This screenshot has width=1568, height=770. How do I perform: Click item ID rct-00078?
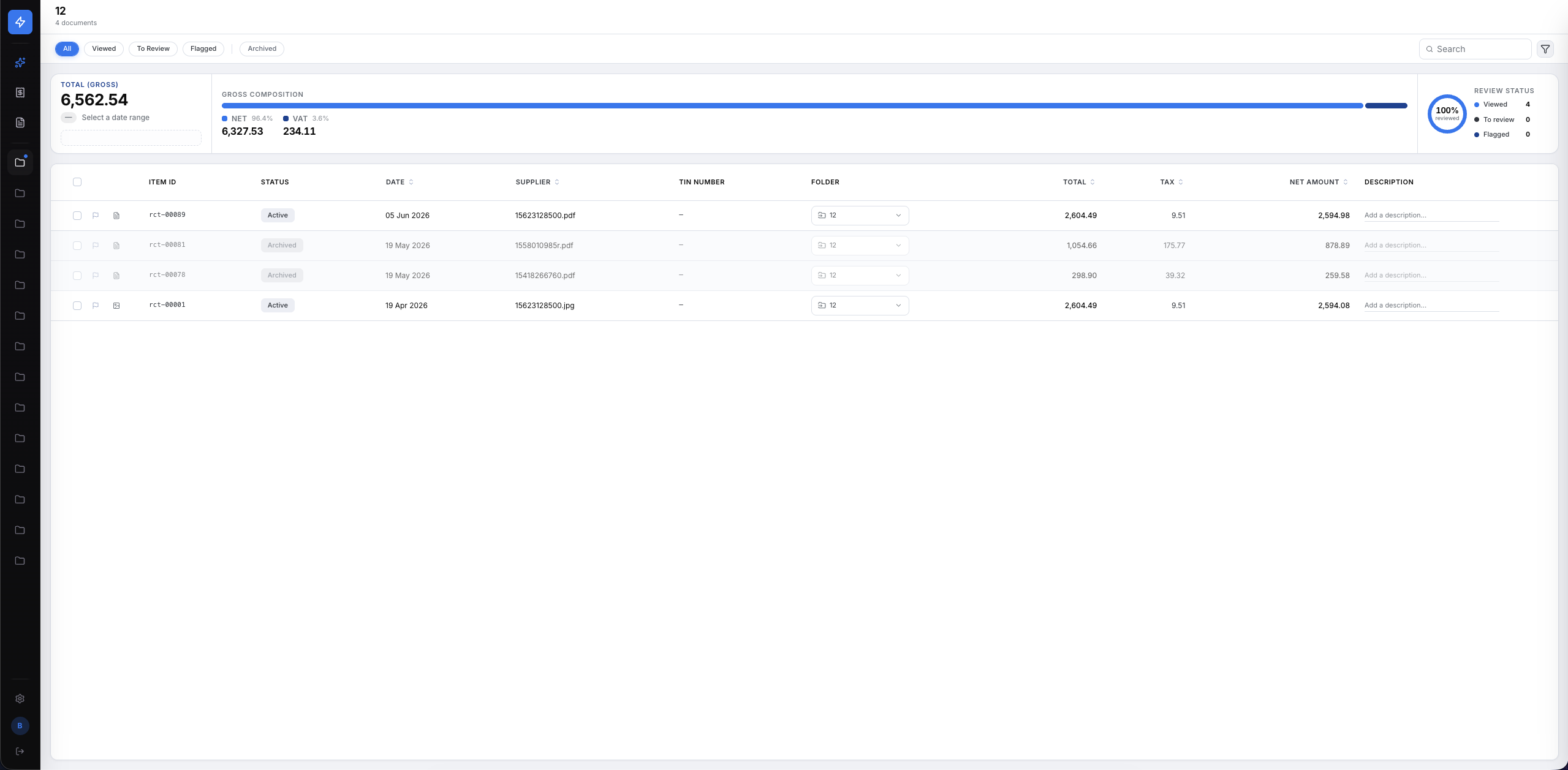click(167, 275)
